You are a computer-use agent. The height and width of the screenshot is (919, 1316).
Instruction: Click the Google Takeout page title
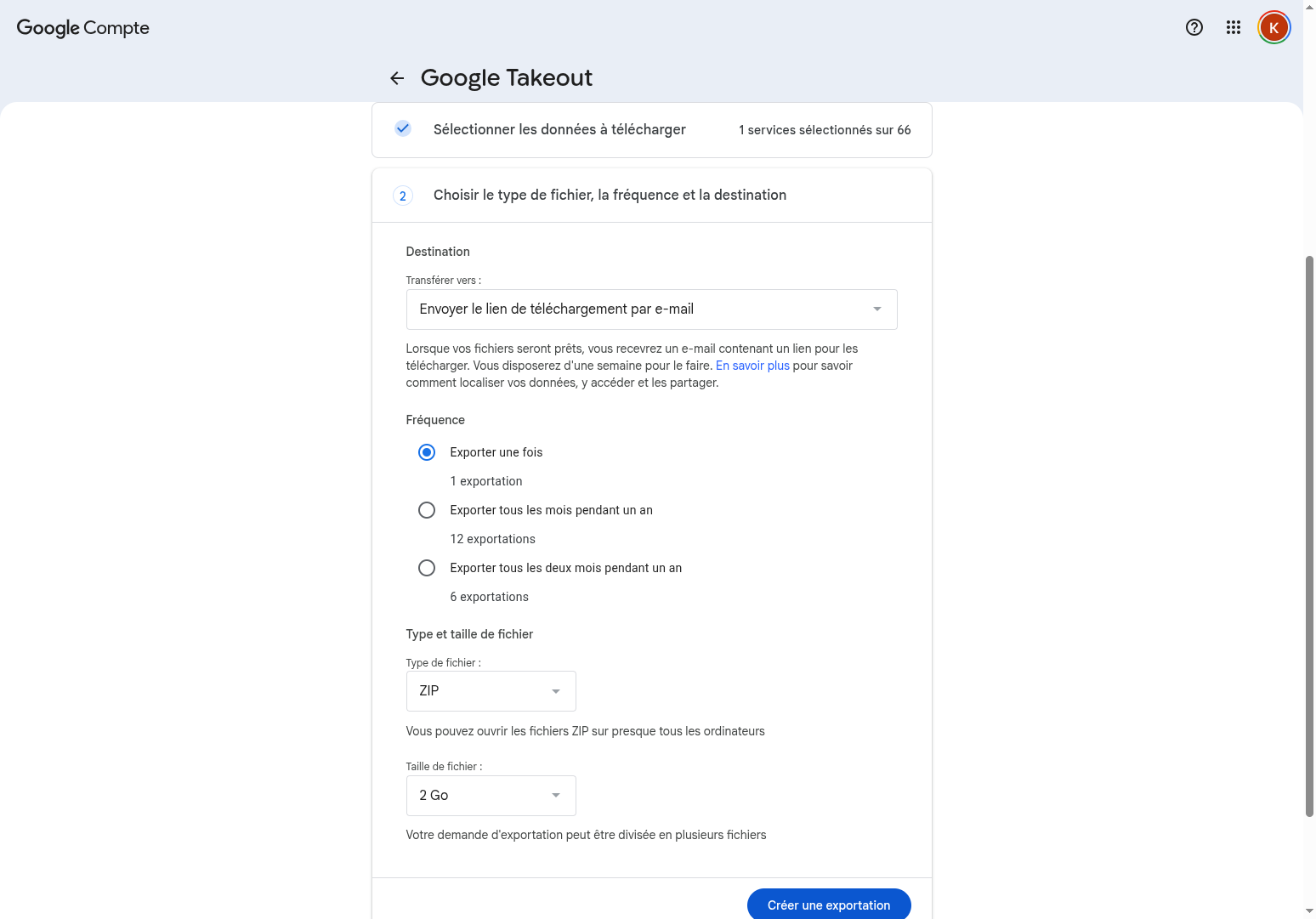tap(506, 78)
